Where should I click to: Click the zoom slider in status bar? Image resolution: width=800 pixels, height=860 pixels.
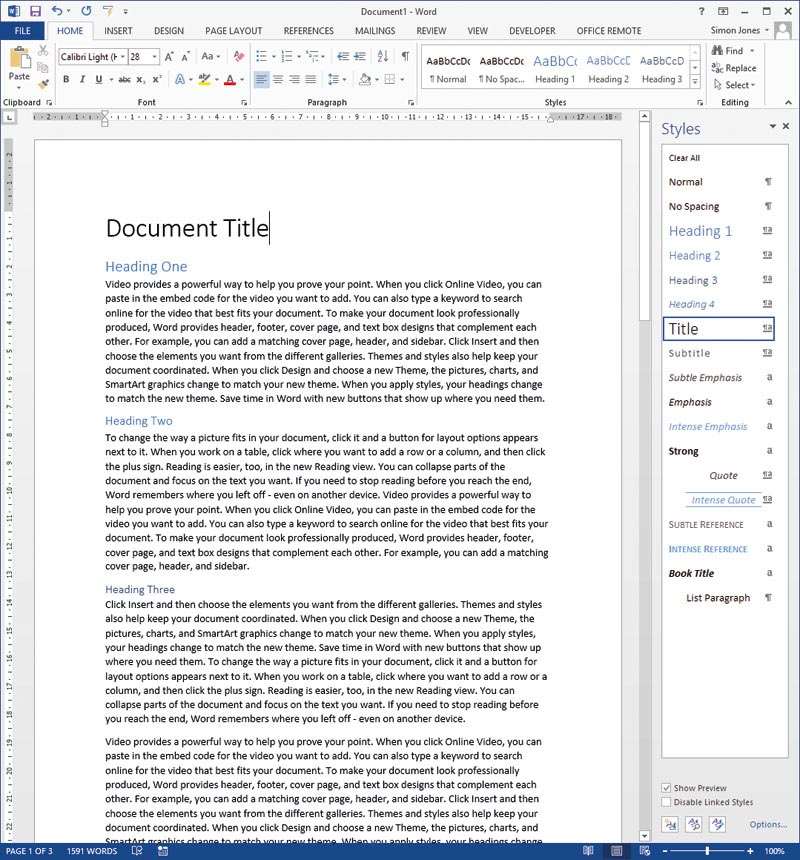[x=707, y=851]
